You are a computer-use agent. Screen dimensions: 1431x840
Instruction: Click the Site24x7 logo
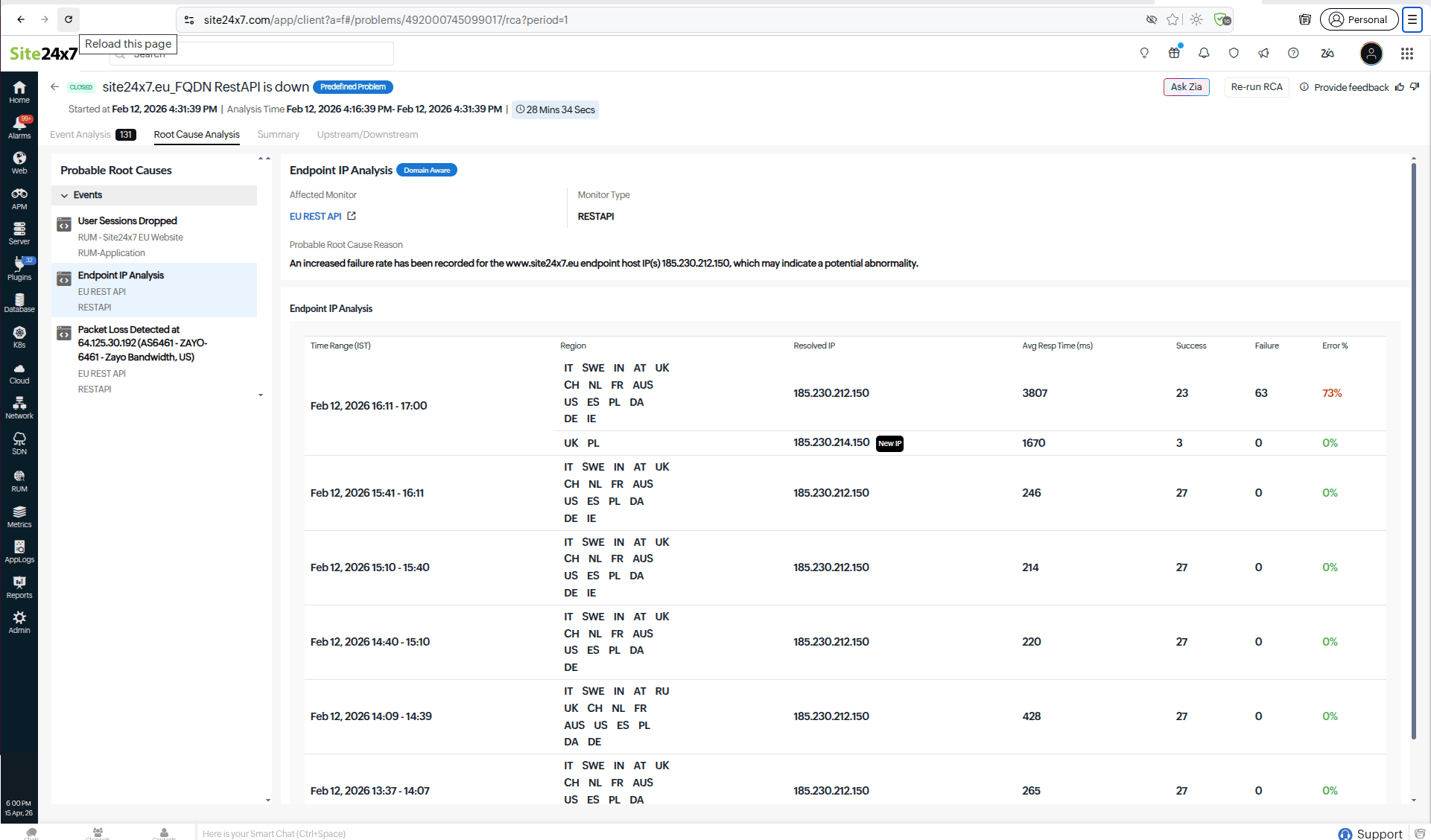(x=43, y=54)
